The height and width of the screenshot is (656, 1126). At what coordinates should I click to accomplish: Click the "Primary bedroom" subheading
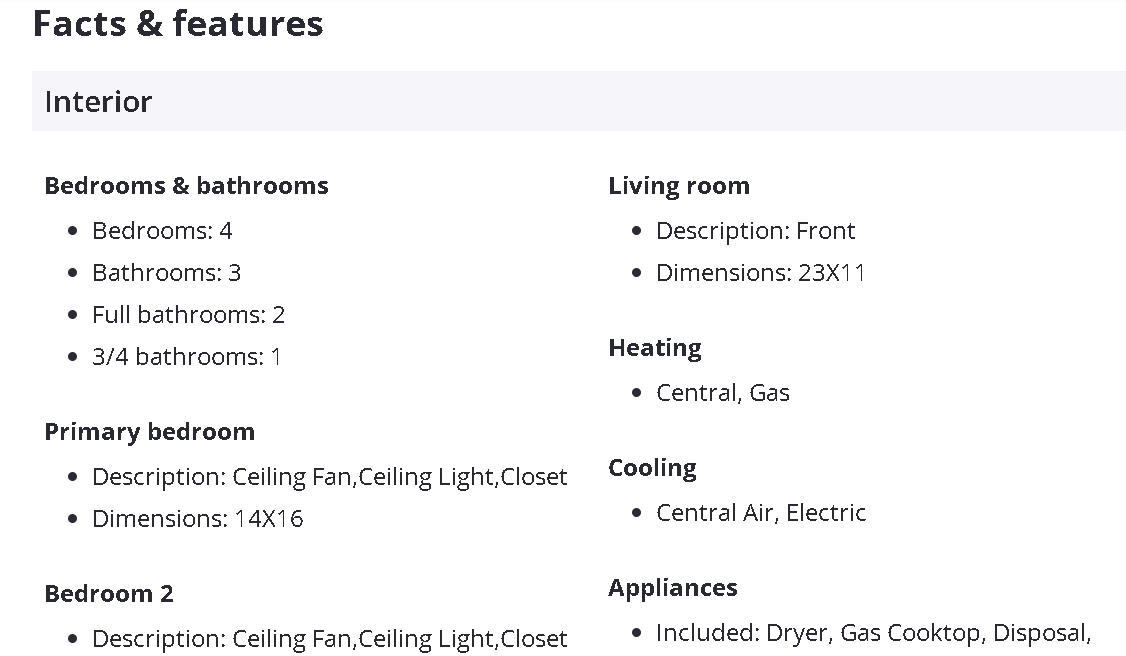click(x=149, y=432)
